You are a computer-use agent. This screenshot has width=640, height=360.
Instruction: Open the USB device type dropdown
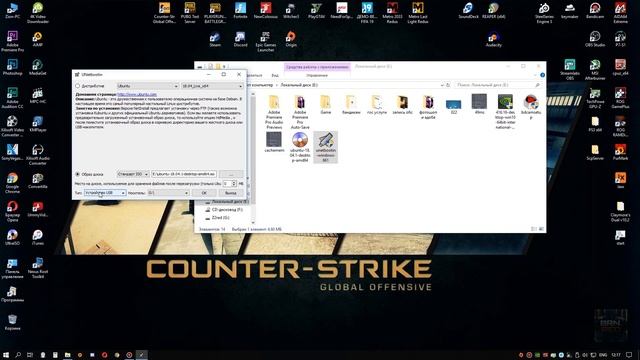[x=105, y=193]
